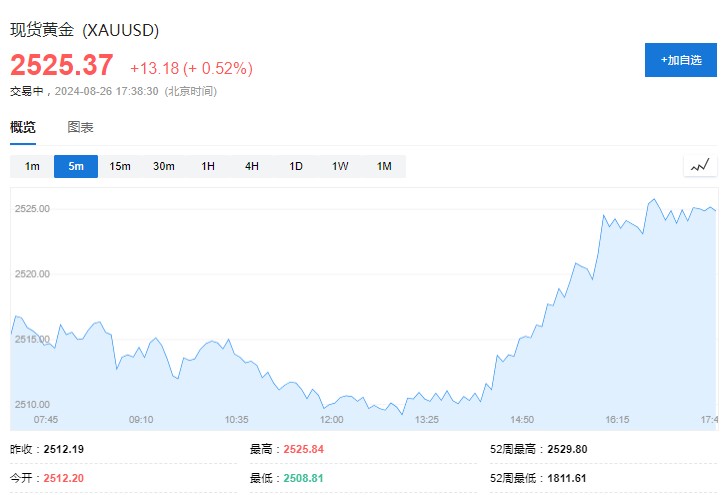Select the 1M monthly interval
723x495 pixels.
[x=384, y=166]
